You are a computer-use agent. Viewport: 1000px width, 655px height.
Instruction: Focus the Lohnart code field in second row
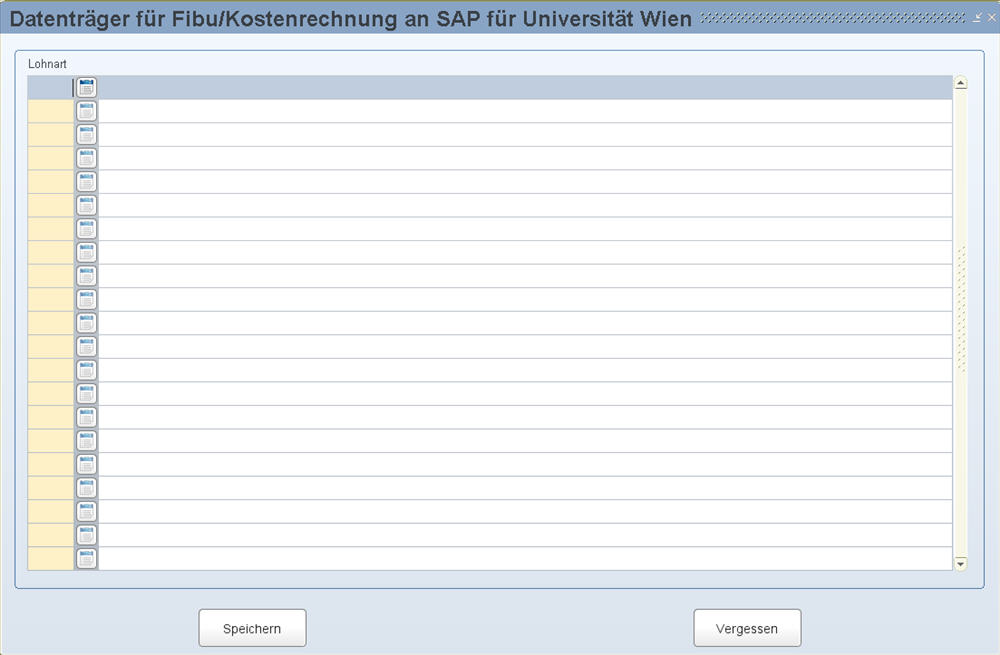(x=50, y=111)
